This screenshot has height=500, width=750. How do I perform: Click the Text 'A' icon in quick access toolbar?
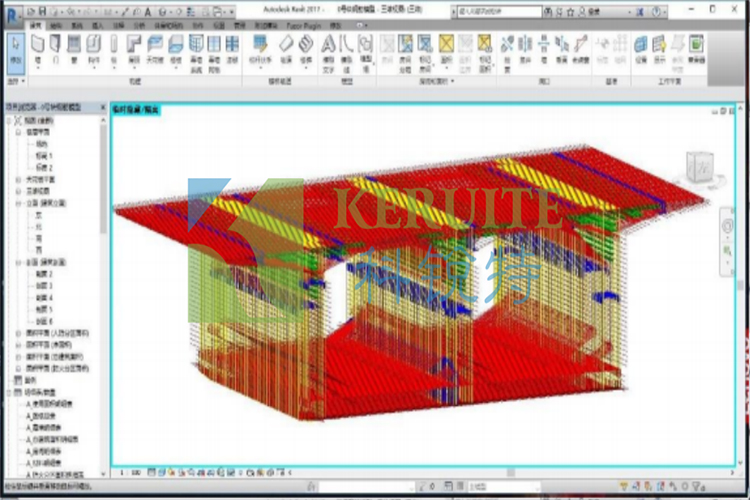pos(148,11)
